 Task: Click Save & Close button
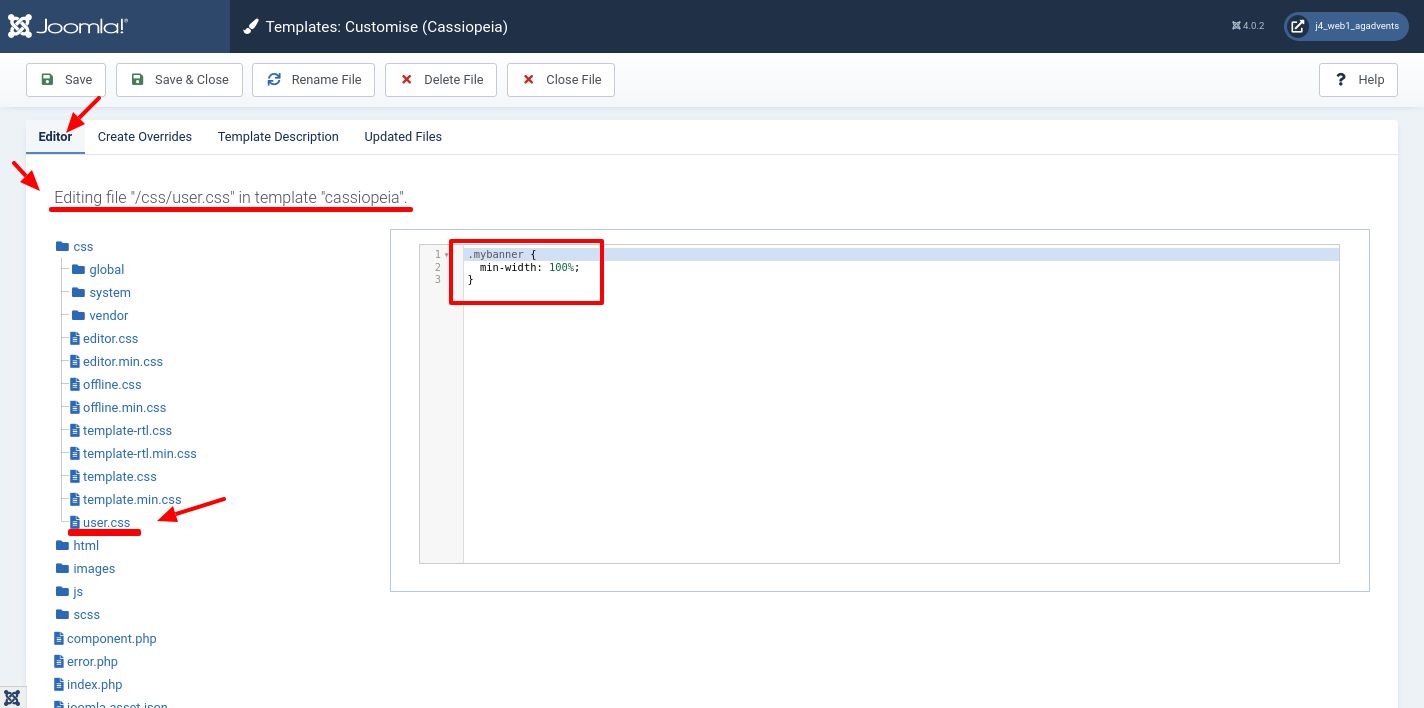179,80
